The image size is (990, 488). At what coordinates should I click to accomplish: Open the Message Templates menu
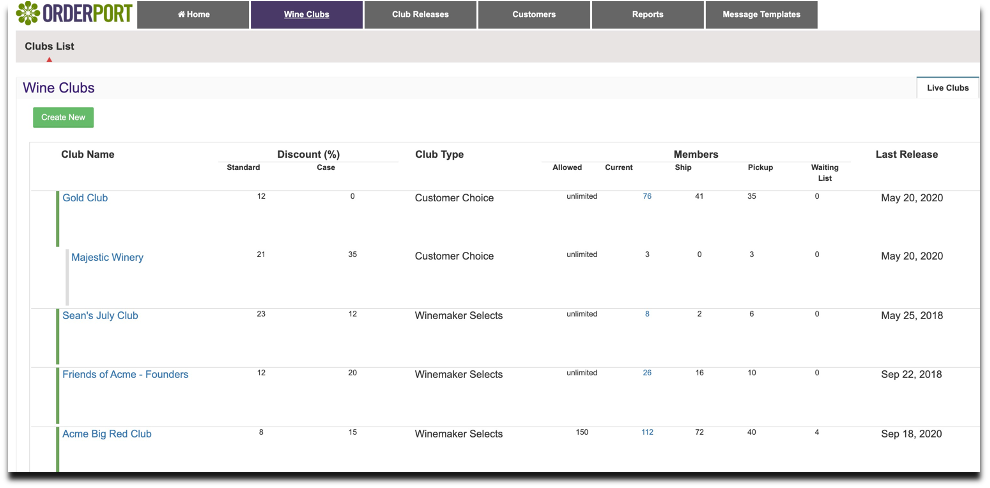pos(761,15)
